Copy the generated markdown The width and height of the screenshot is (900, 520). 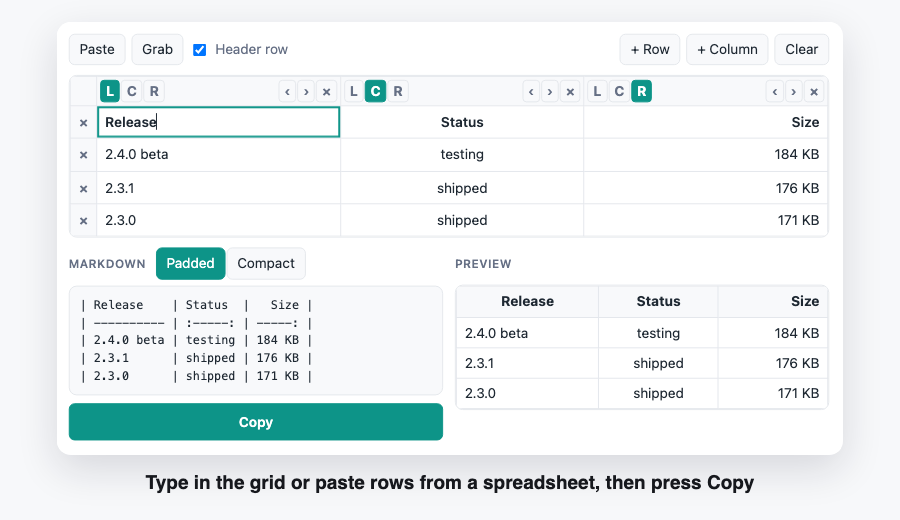pos(256,422)
